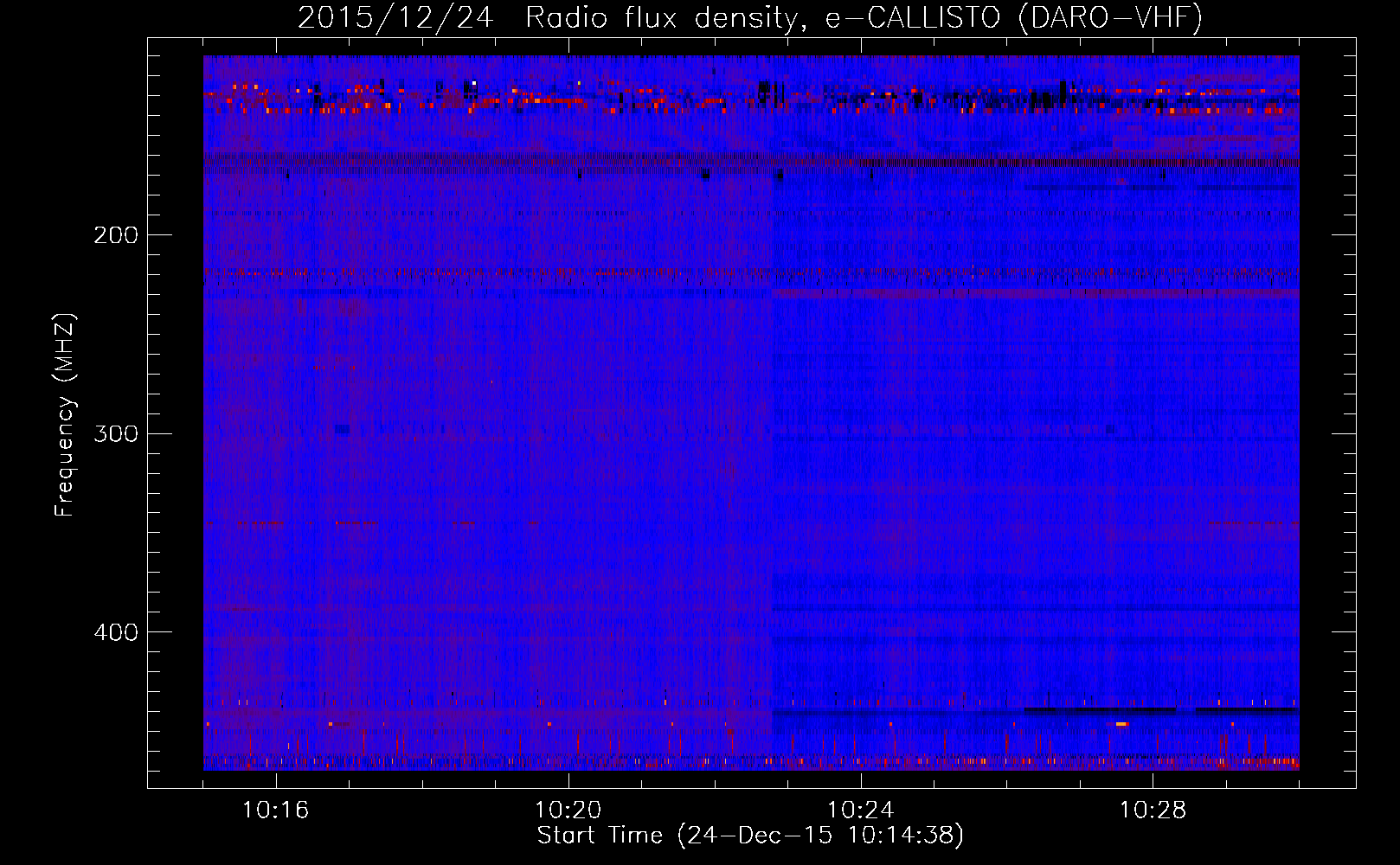Screen dimensions: 1400x865
Task: Select the 300 frequency tick label
Action: click(x=116, y=433)
